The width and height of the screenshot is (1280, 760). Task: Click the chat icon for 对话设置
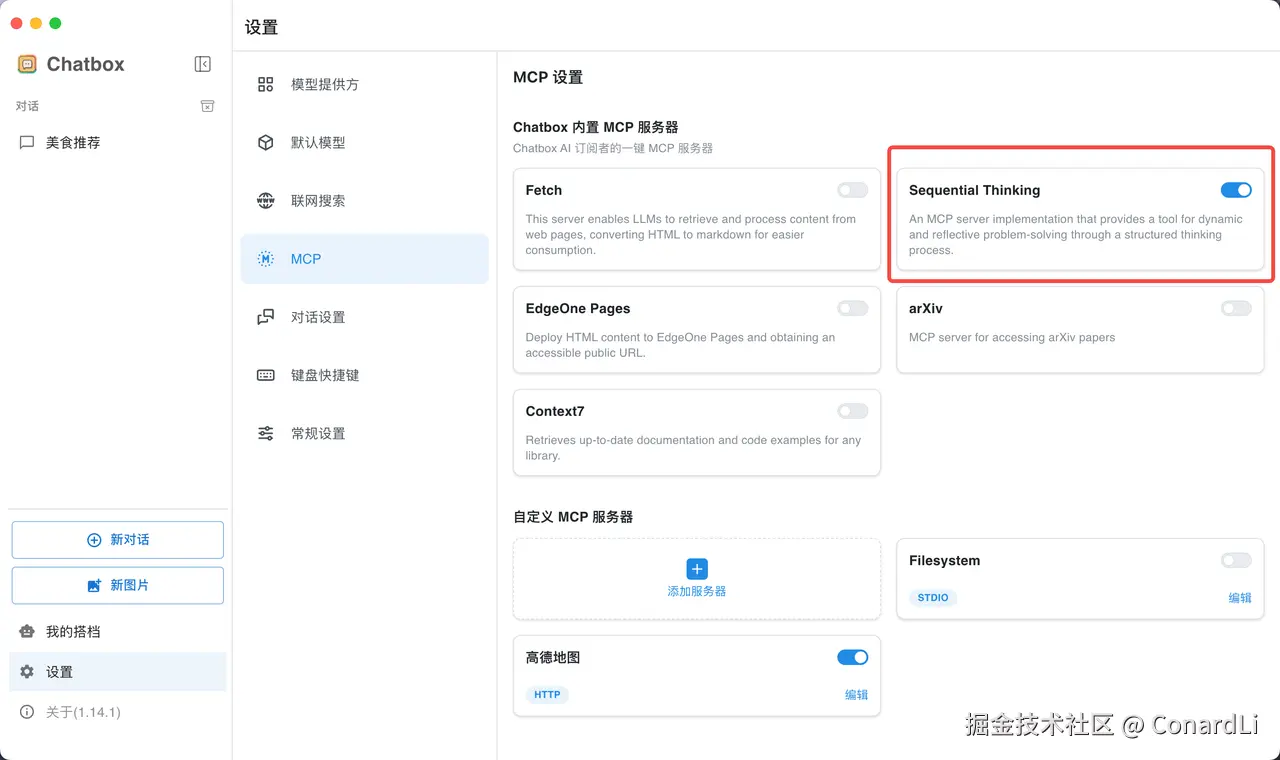tap(265, 317)
